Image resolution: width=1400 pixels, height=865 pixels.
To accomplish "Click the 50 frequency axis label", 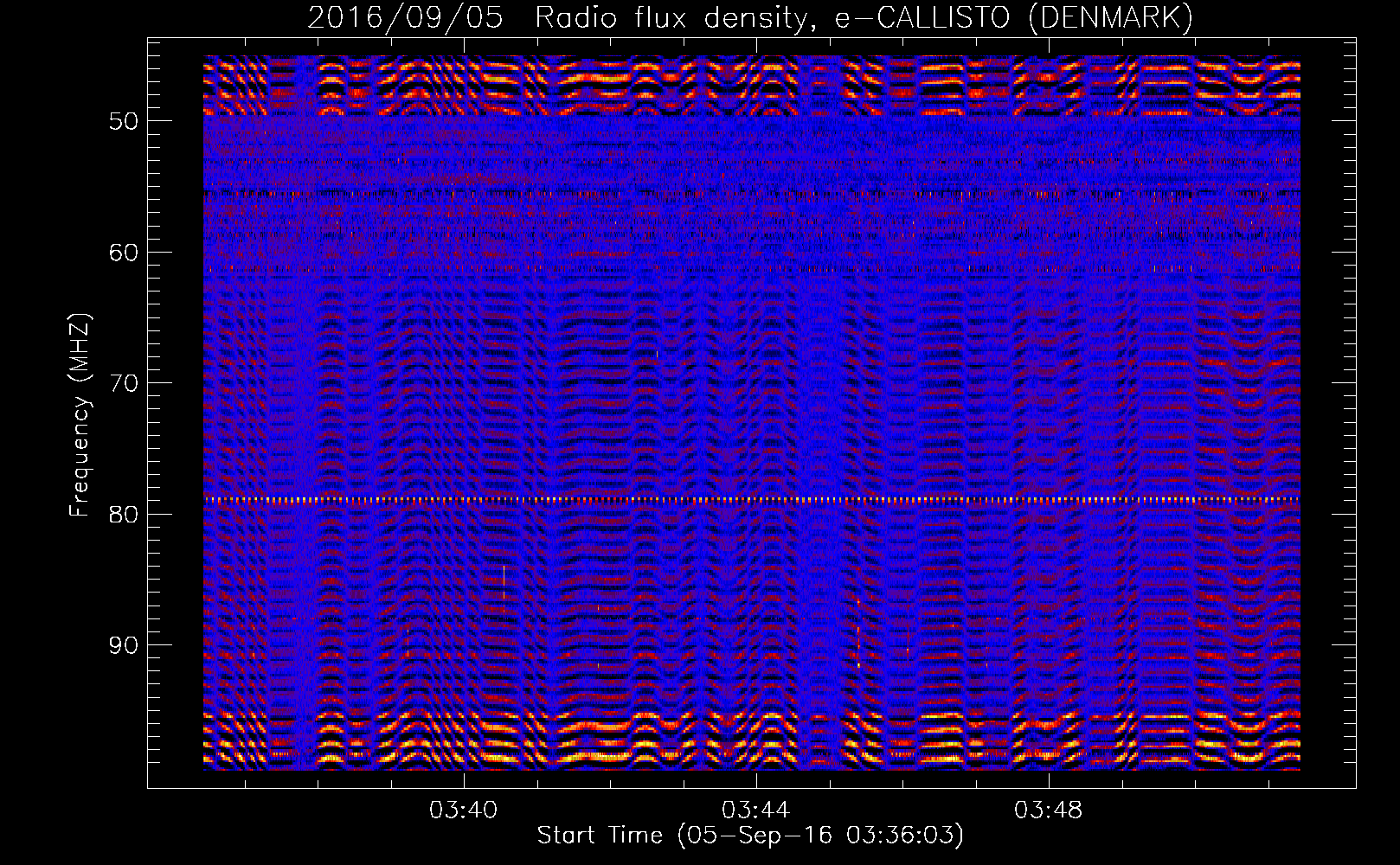I will (124, 121).
